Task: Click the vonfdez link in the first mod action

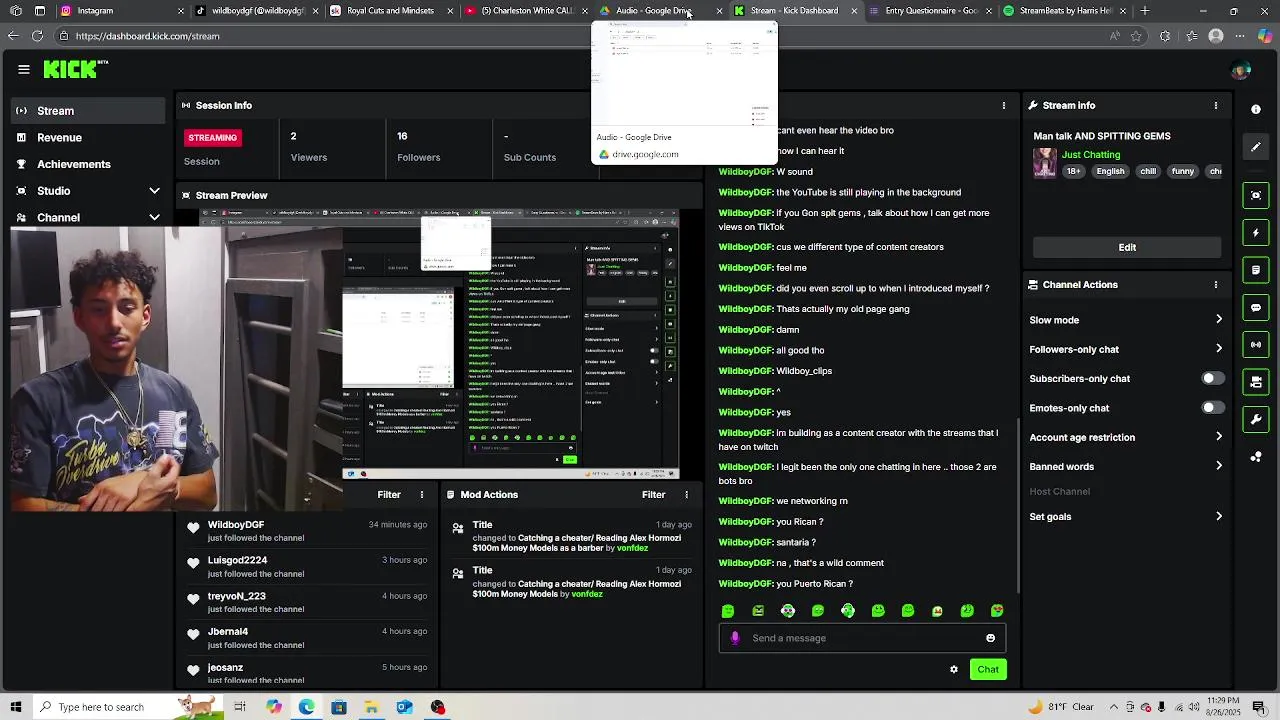Action: pyautogui.click(x=632, y=548)
